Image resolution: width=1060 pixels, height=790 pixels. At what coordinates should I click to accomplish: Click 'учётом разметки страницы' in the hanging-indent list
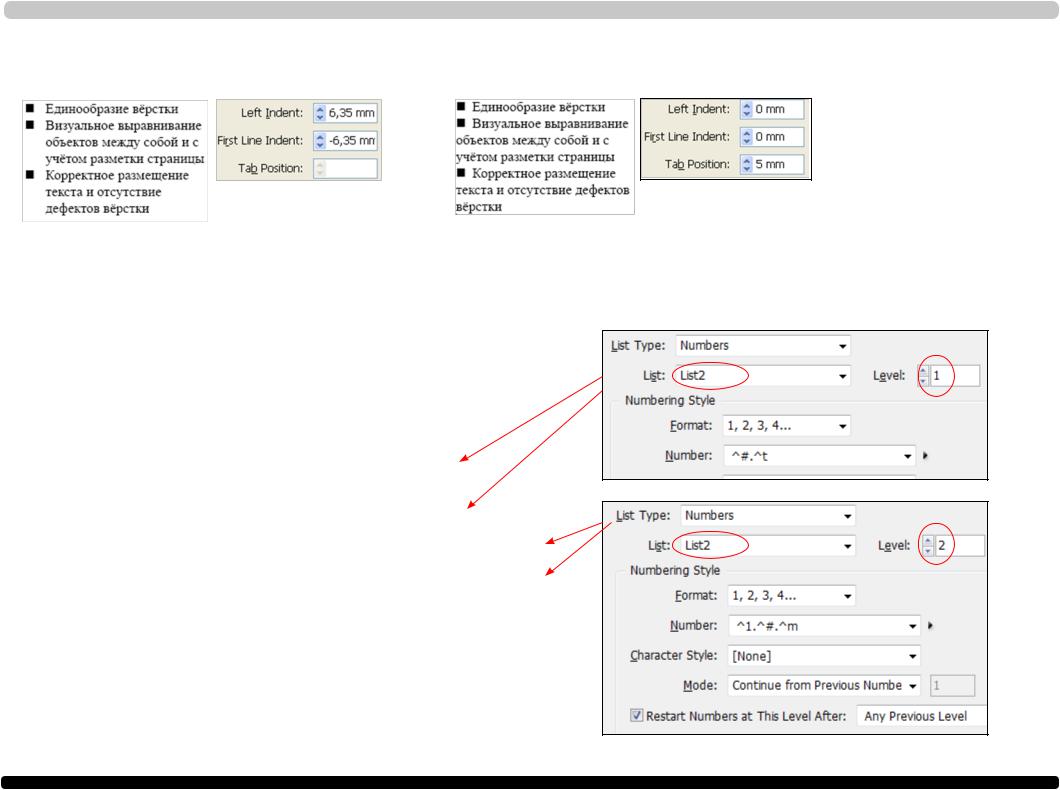click(125, 159)
